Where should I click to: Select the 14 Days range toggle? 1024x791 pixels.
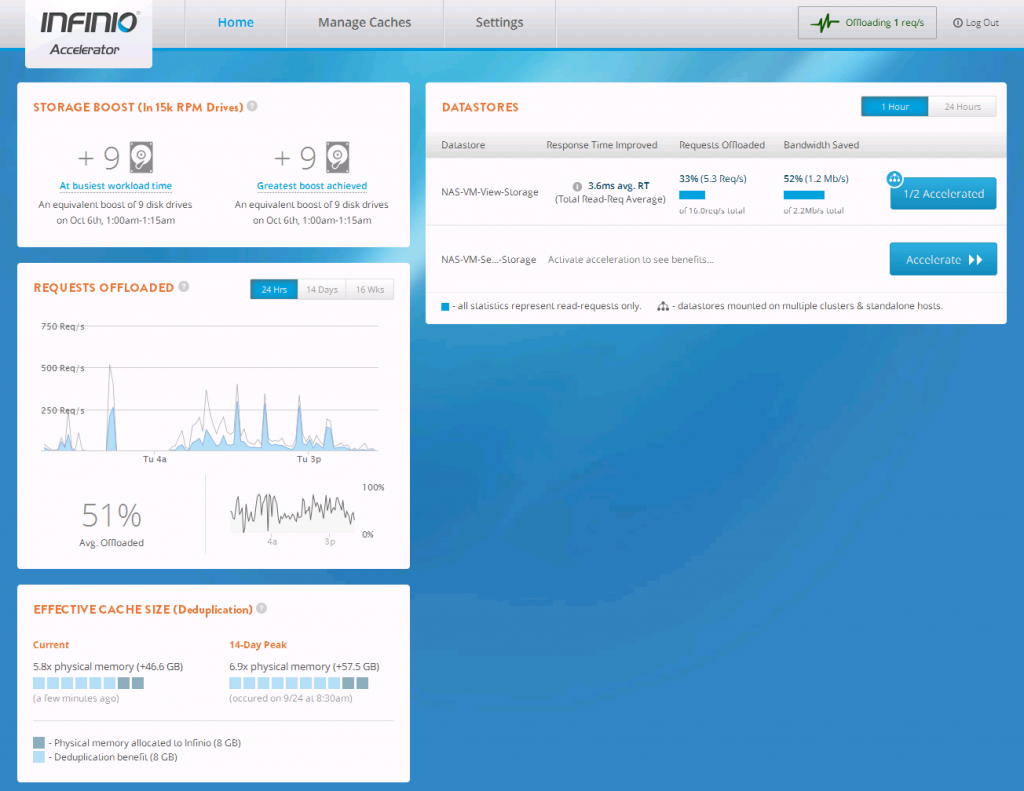pos(322,289)
